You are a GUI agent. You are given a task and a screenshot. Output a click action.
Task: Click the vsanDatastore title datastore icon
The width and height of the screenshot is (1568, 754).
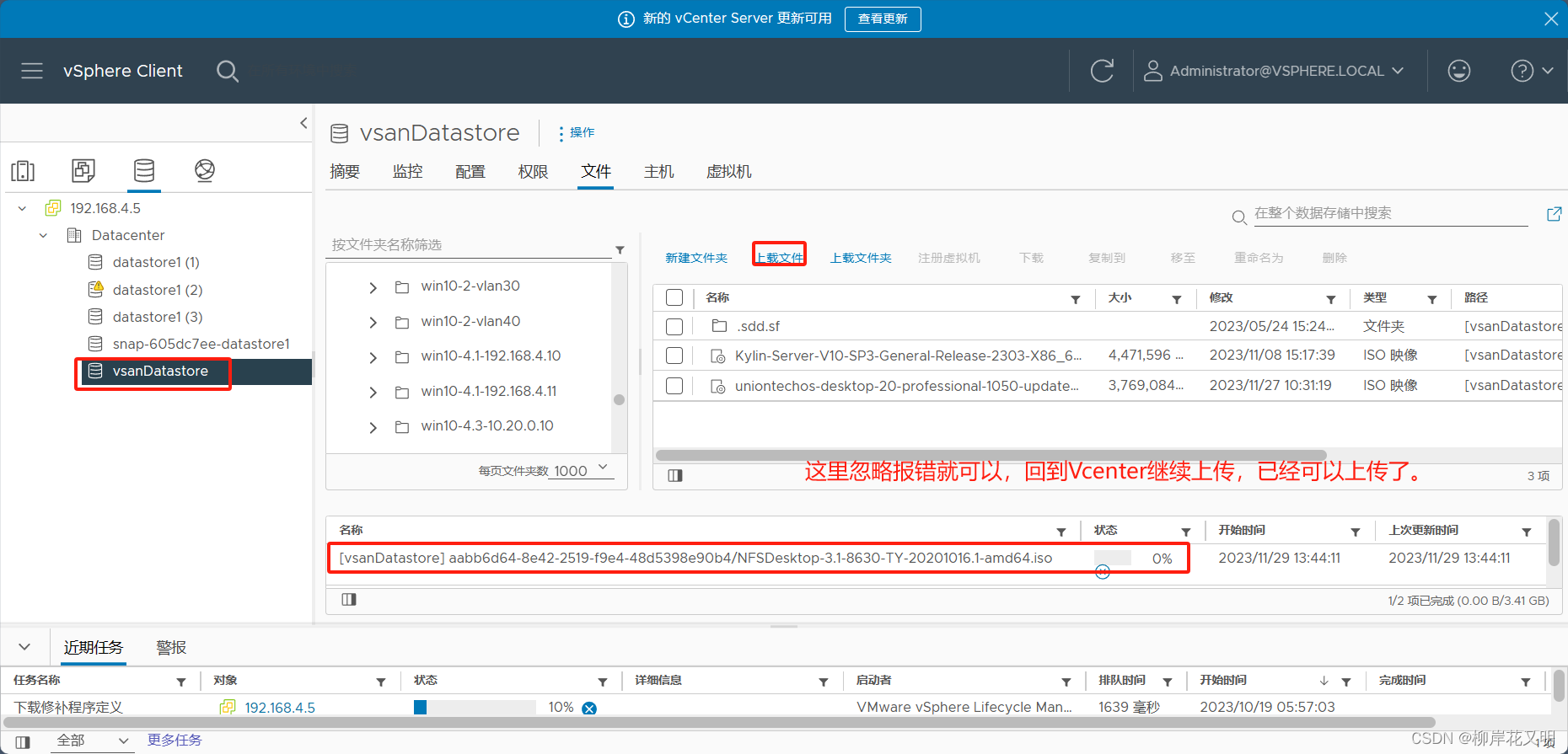tap(339, 133)
